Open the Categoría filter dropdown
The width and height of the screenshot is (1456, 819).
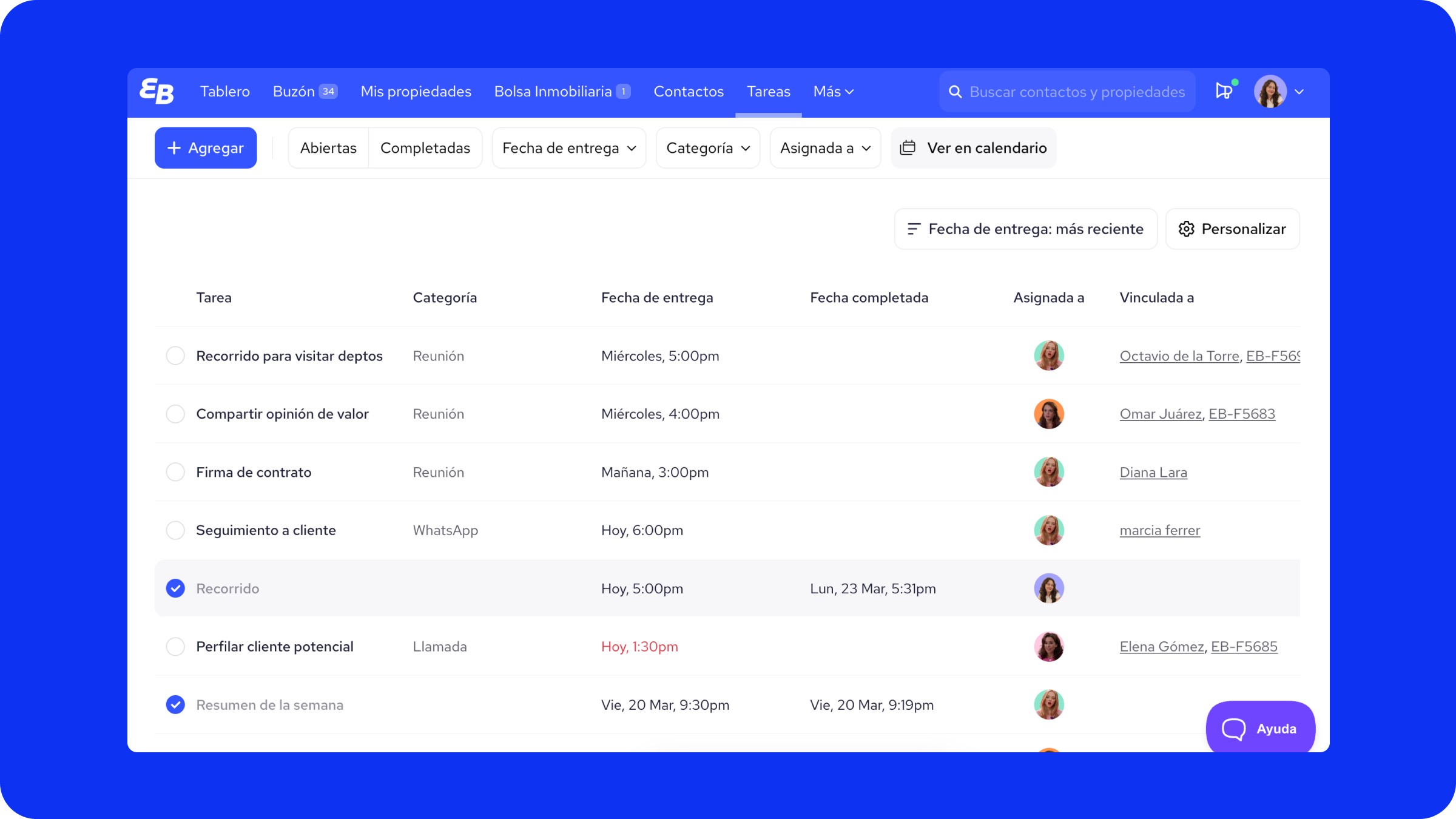point(707,148)
